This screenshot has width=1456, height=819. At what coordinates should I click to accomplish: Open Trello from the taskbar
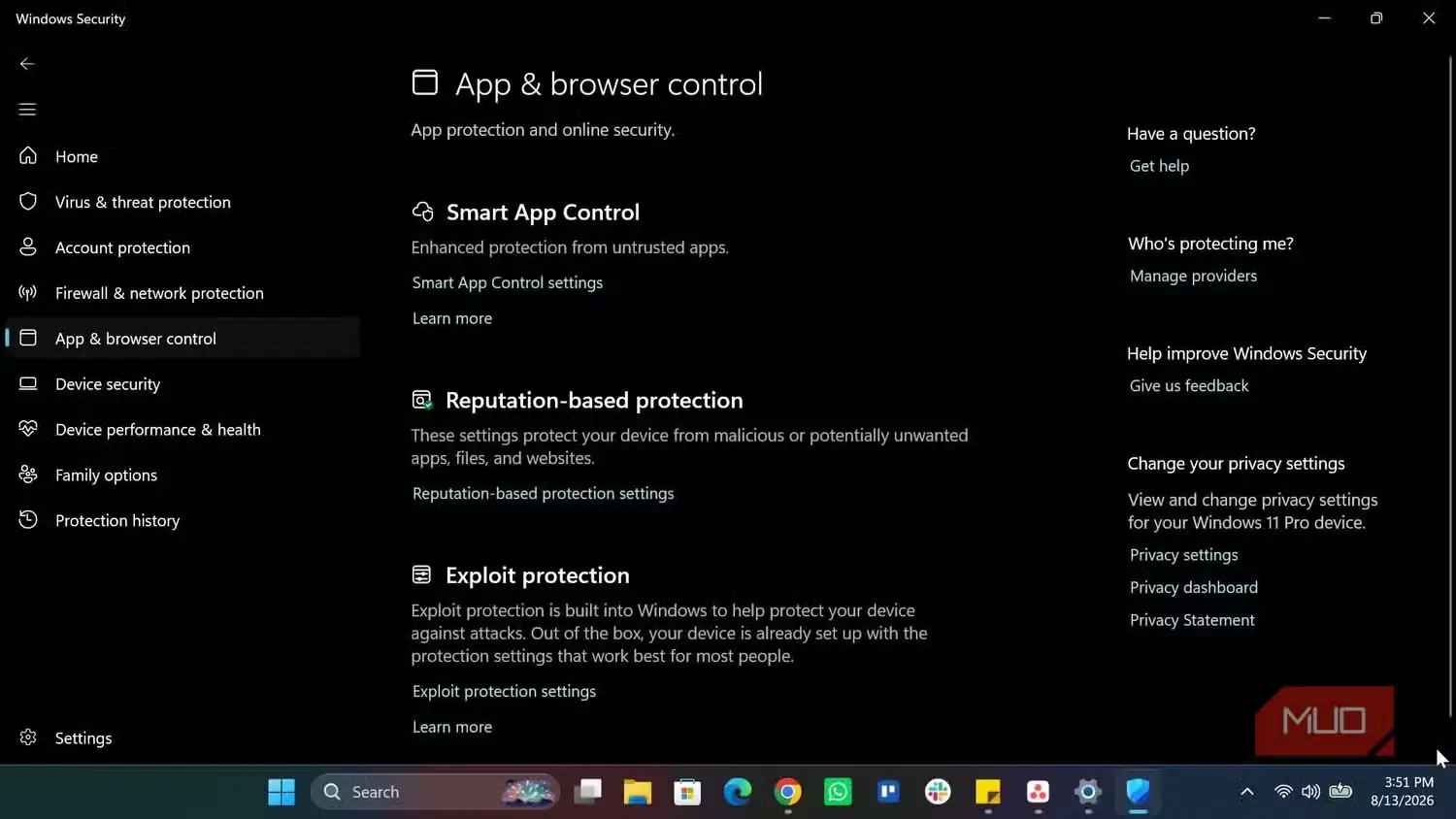tap(888, 792)
